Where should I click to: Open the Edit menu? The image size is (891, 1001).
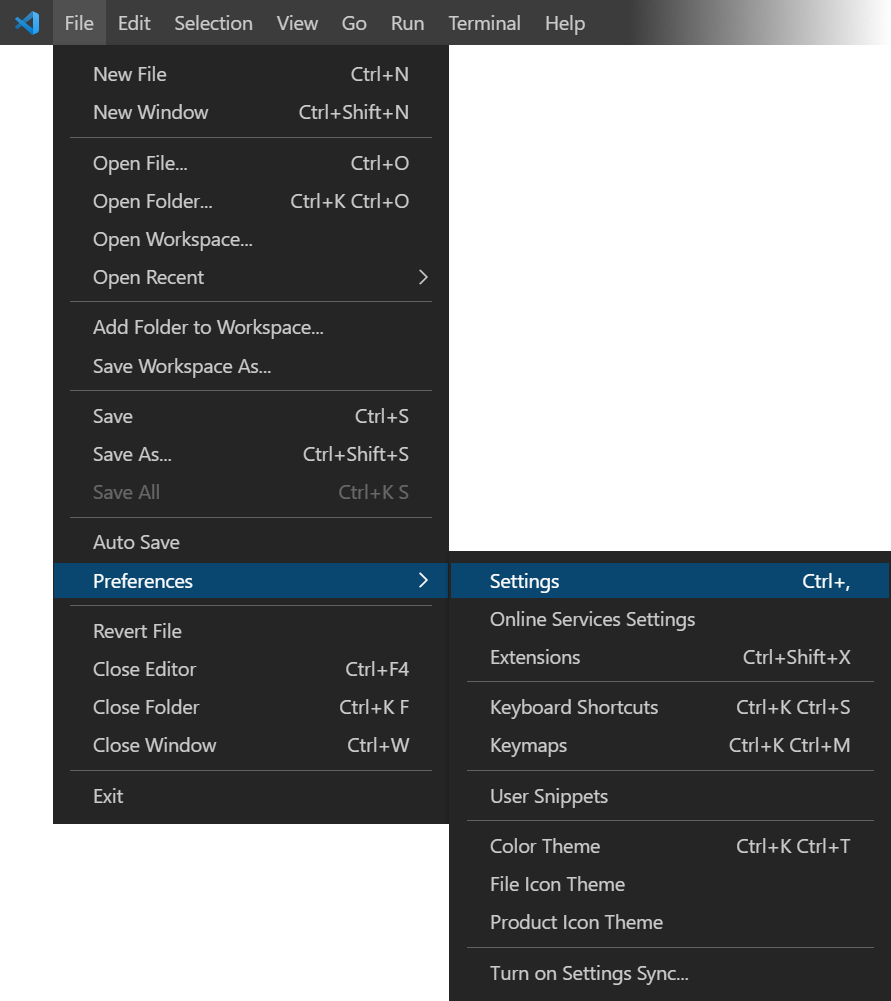(133, 22)
